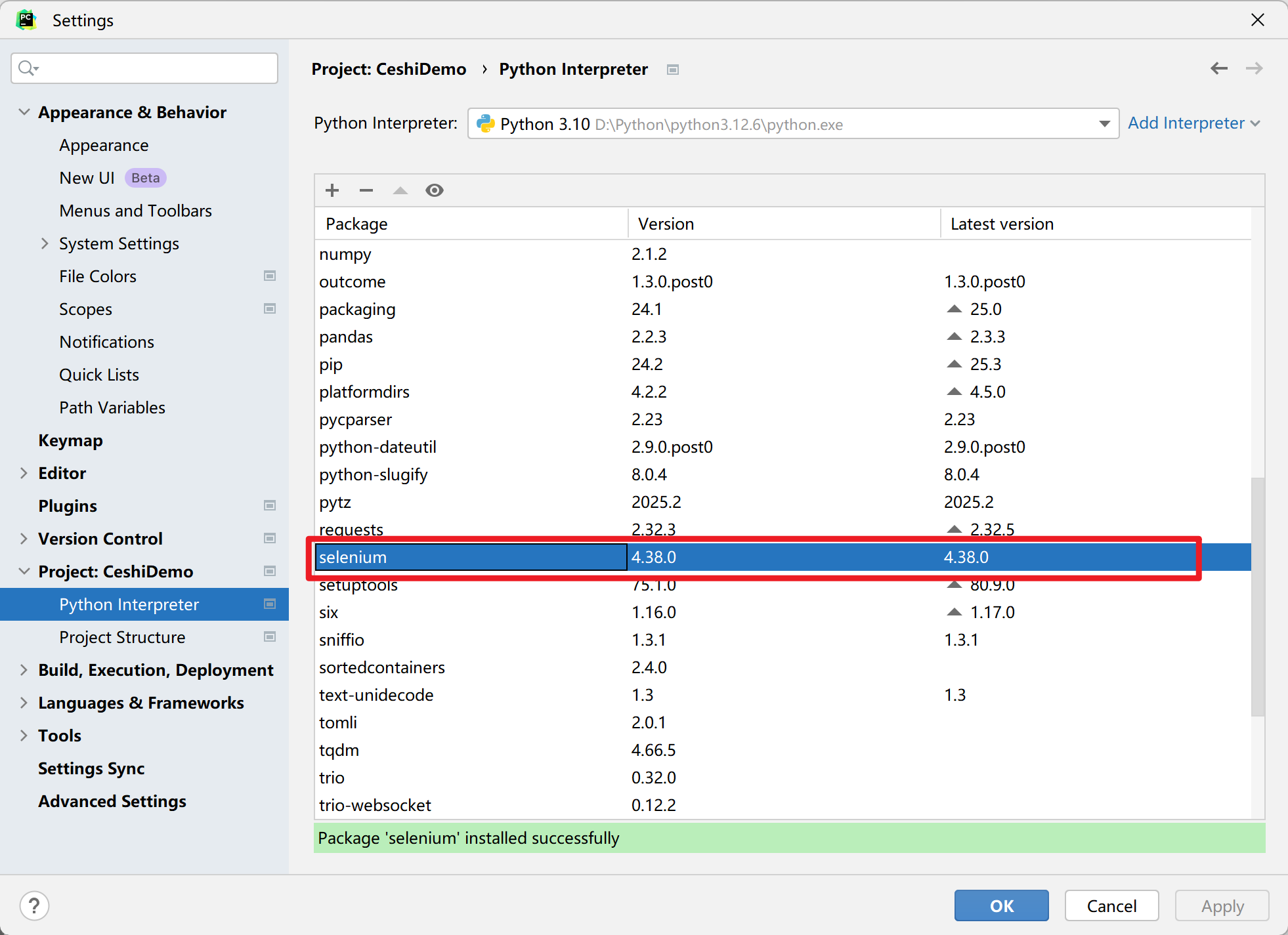This screenshot has height=935, width=1288.
Task: Click the Package column header
Action: [x=471, y=224]
